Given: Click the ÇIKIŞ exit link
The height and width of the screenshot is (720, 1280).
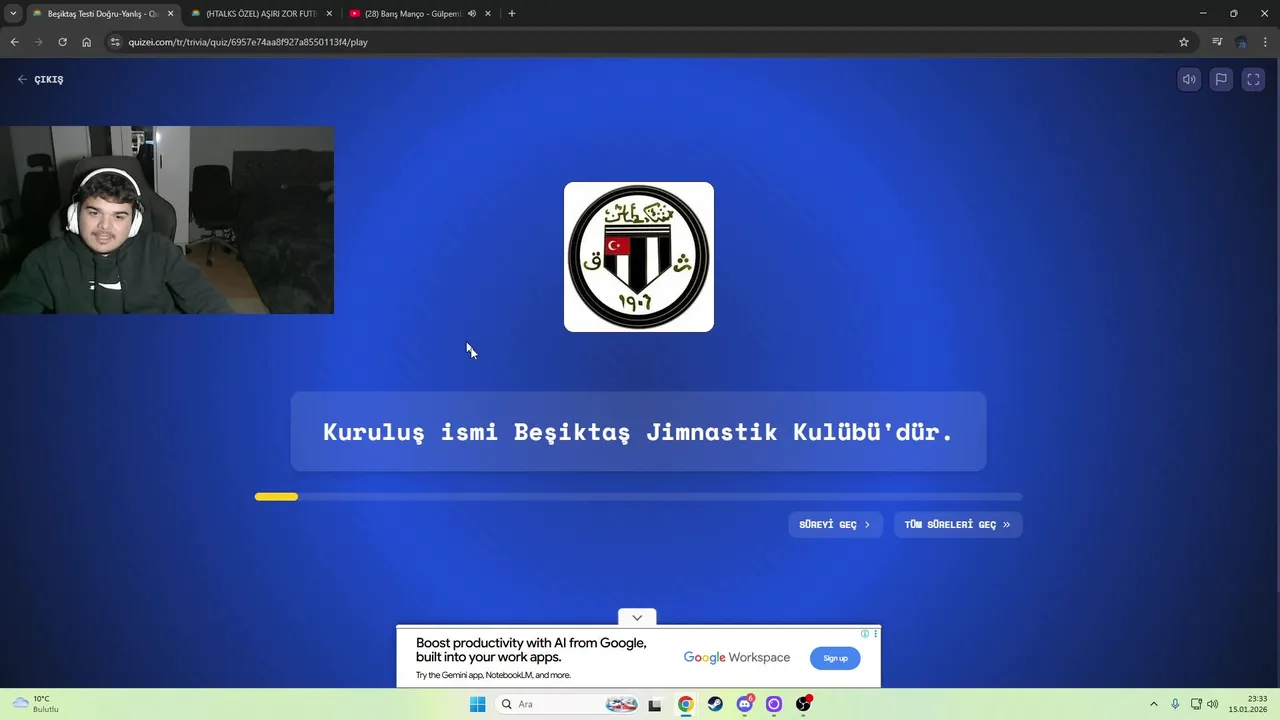Looking at the screenshot, I should (40, 79).
